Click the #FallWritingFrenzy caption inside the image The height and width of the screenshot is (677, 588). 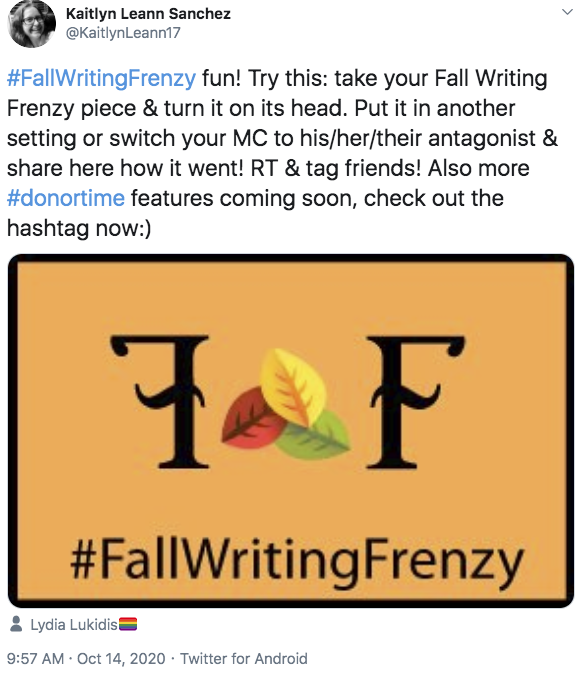pyautogui.click(x=297, y=560)
